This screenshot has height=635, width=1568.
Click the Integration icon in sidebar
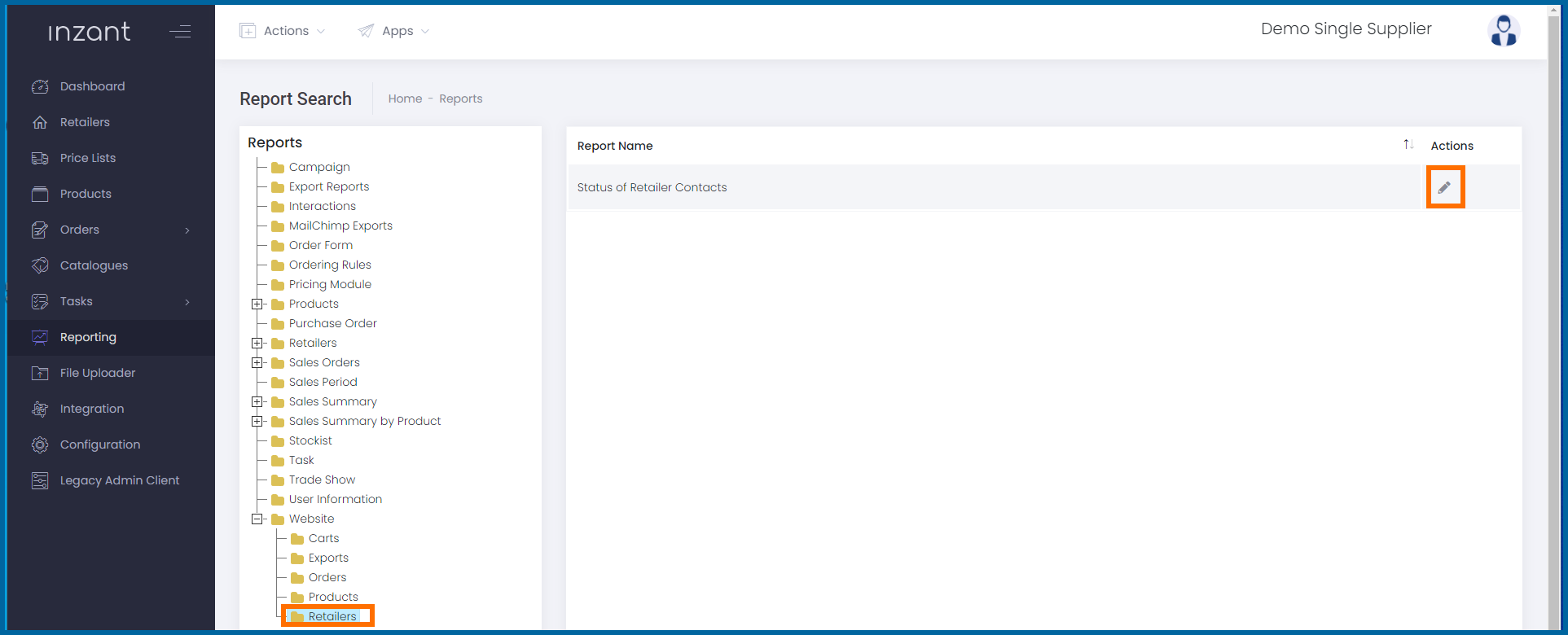(x=40, y=409)
